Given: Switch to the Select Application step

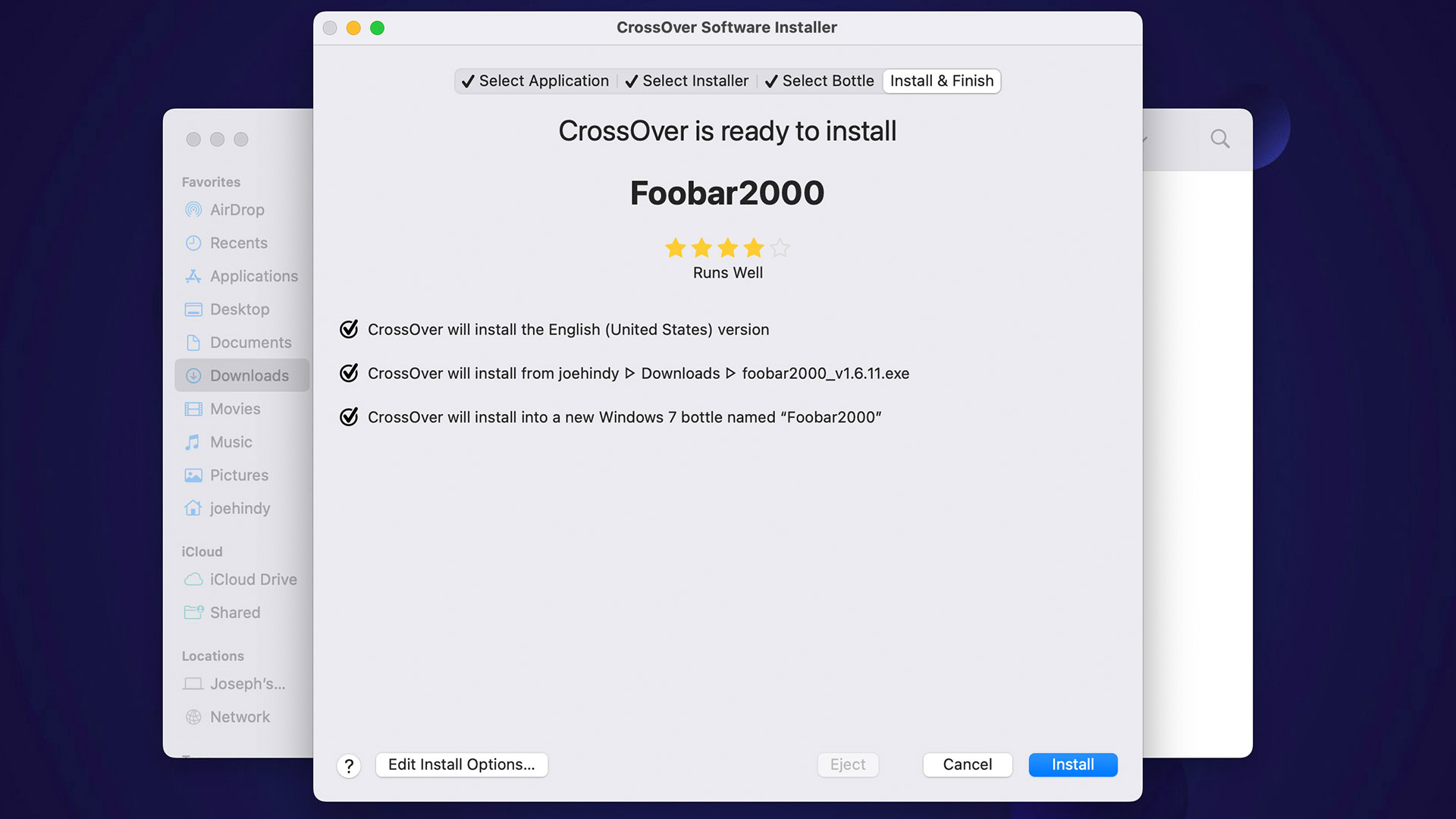Looking at the screenshot, I should pyautogui.click(x=535, y=81).
